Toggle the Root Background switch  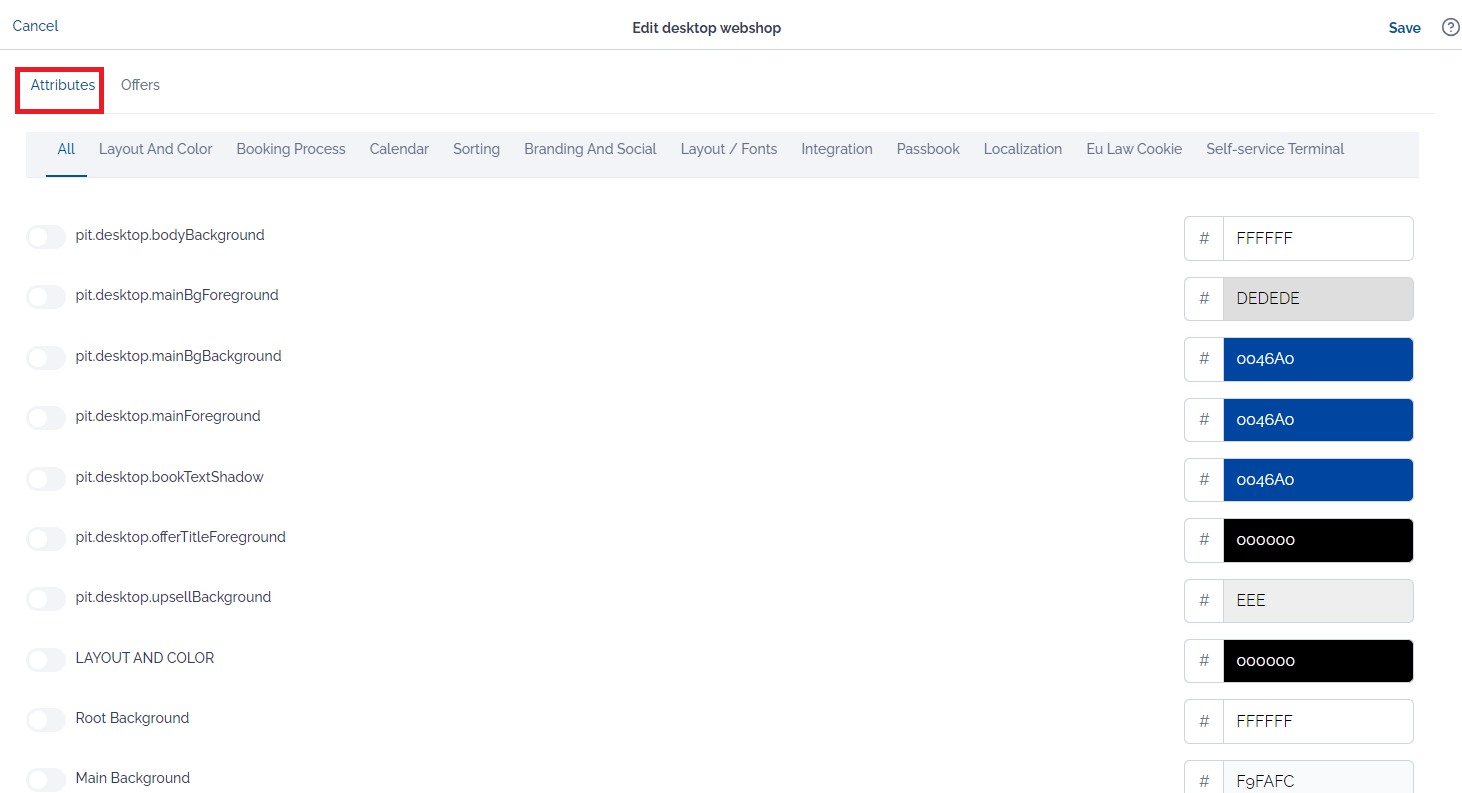pyautogui.click(x=46, y=719)
